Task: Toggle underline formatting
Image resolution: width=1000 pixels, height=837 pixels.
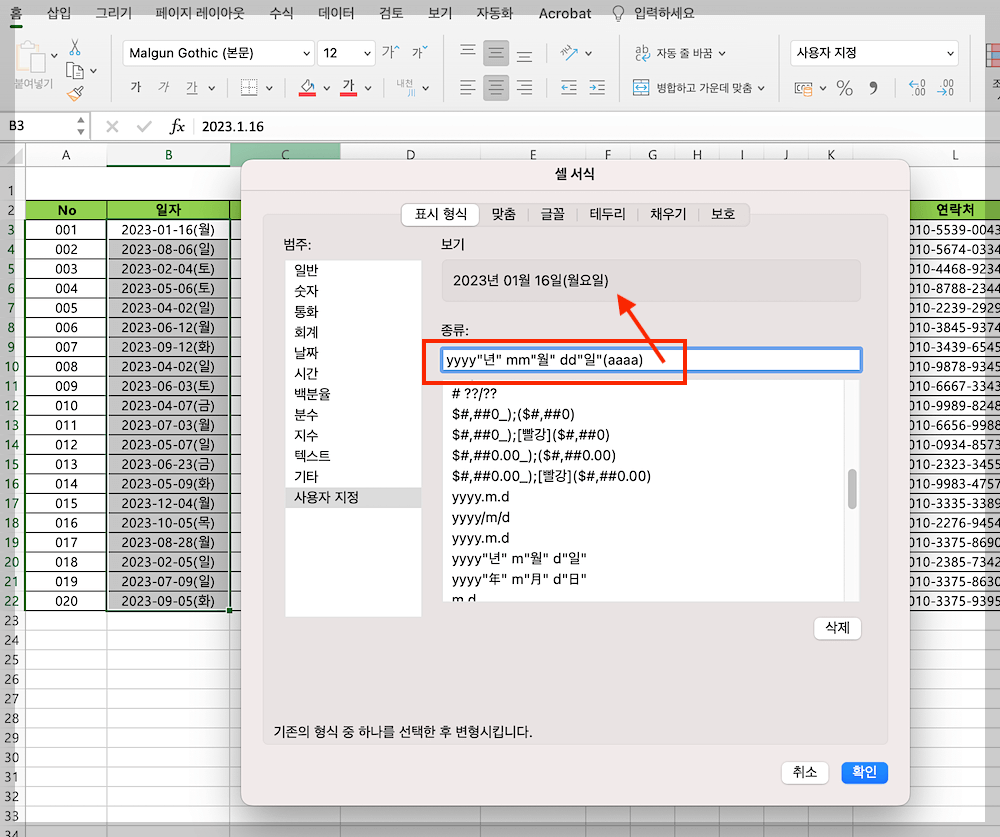Action: click(x=190, y=88)
